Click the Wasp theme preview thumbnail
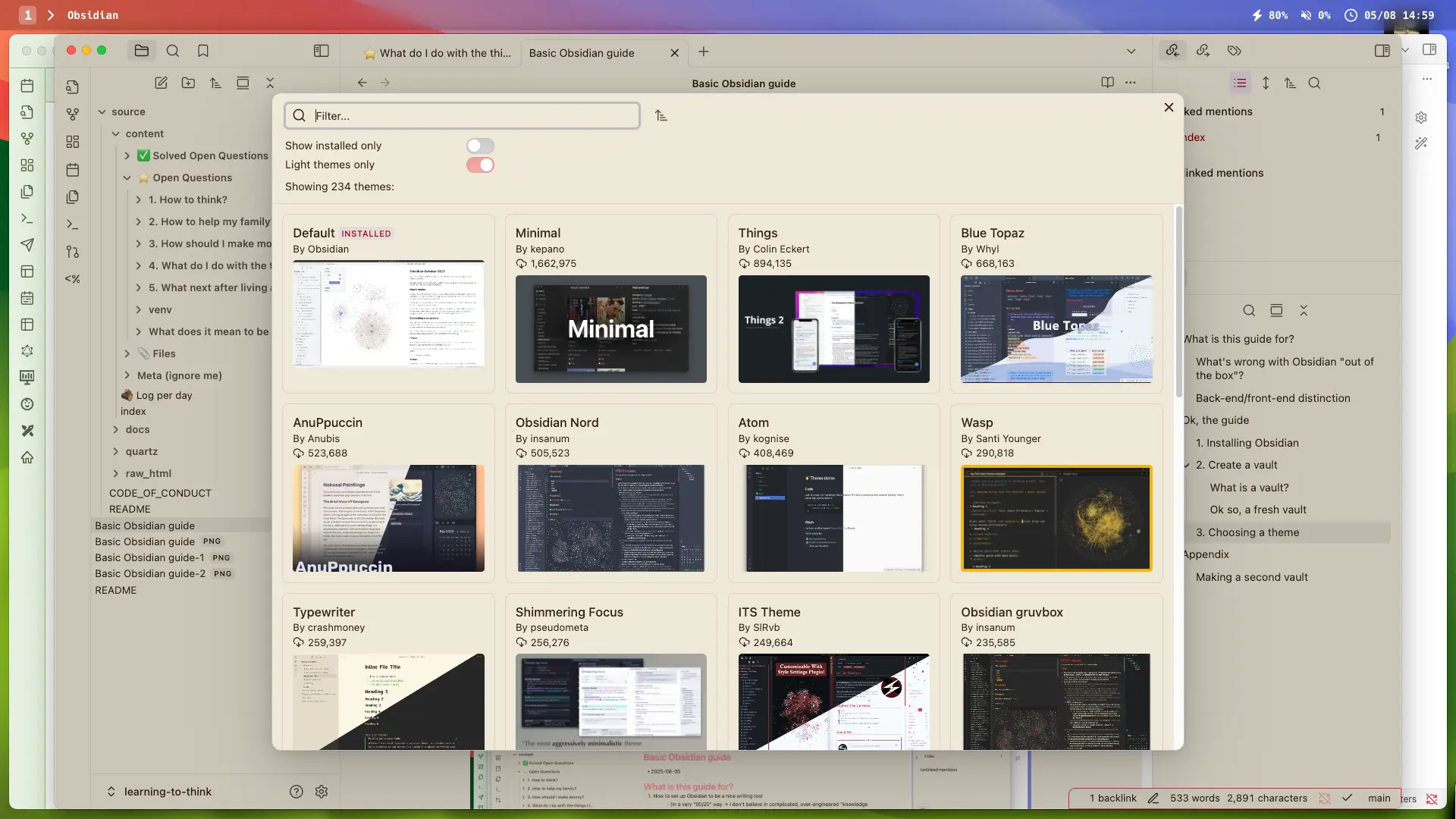 point(1056,518)
